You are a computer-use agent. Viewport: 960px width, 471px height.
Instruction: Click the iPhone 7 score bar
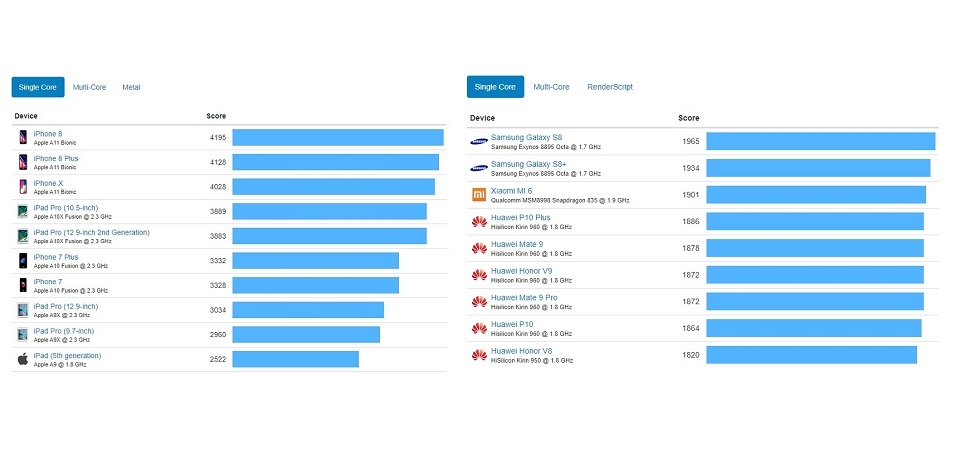315,285
